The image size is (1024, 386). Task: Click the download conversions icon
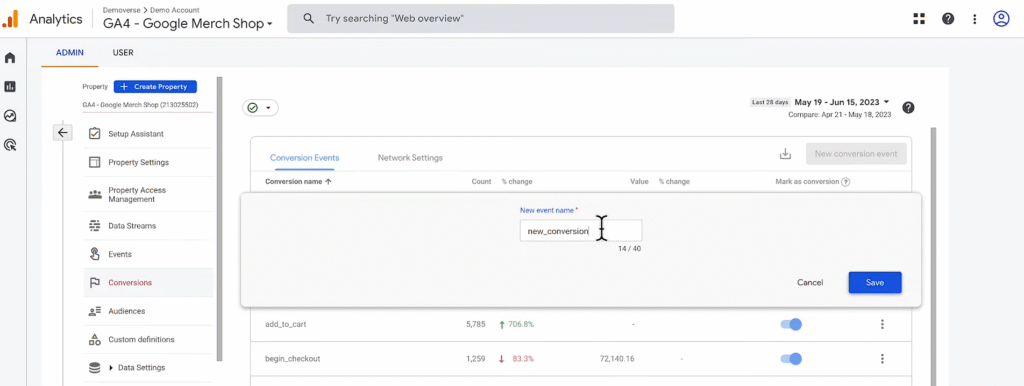click(x=786, y=153)
